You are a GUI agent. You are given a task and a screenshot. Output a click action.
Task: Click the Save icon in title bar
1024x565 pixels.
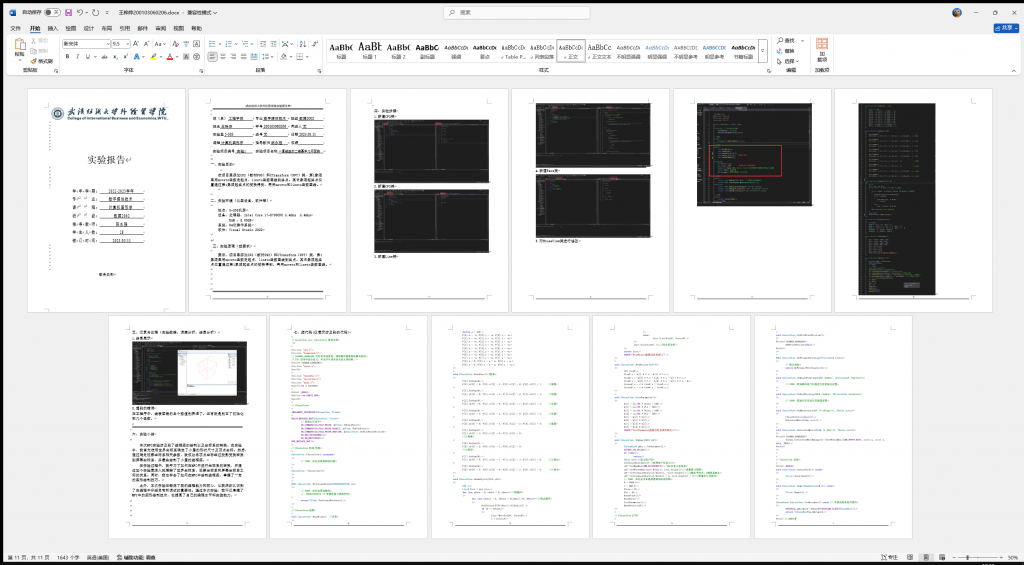(68, 12)
